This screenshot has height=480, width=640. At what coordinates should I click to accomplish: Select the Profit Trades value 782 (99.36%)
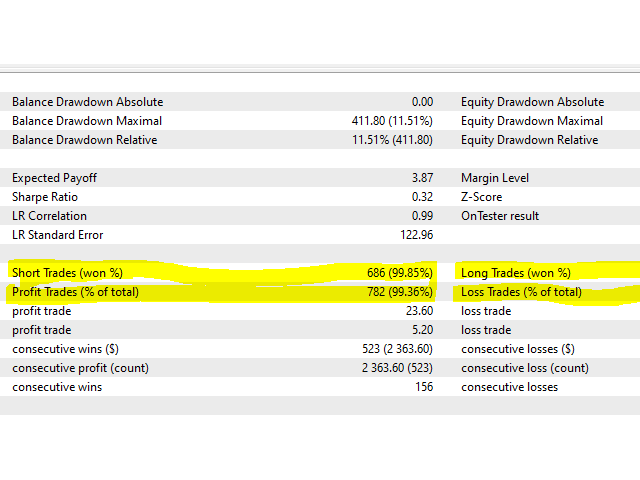pyautogui.click(x=400, y=292)
